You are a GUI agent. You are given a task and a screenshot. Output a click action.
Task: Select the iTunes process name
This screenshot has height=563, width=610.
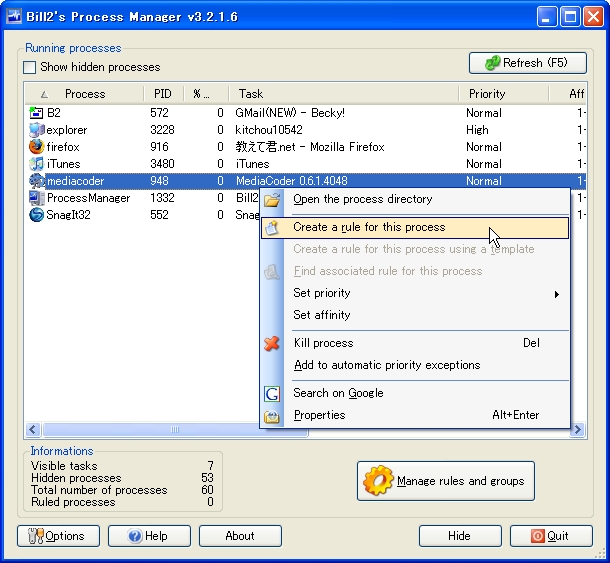pos(63,164)
